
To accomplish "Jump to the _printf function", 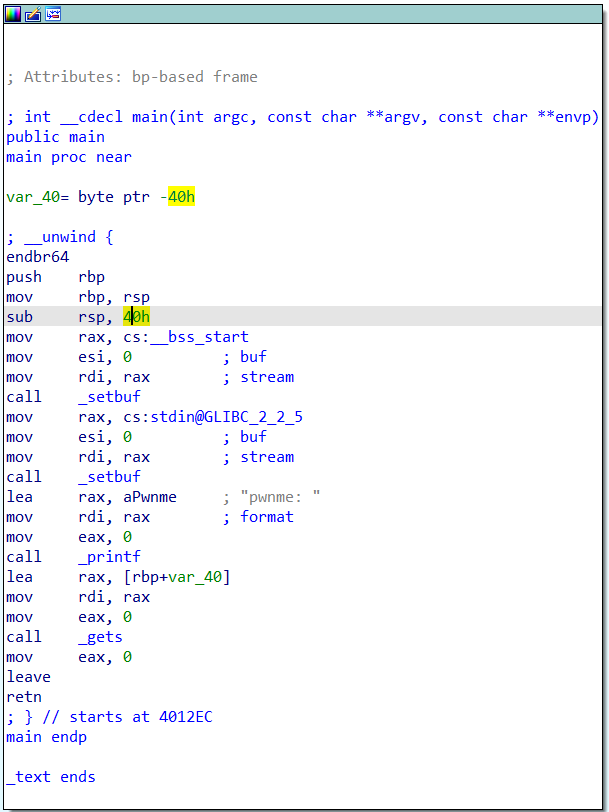I will pyautogui.click(x=109, y=557).
